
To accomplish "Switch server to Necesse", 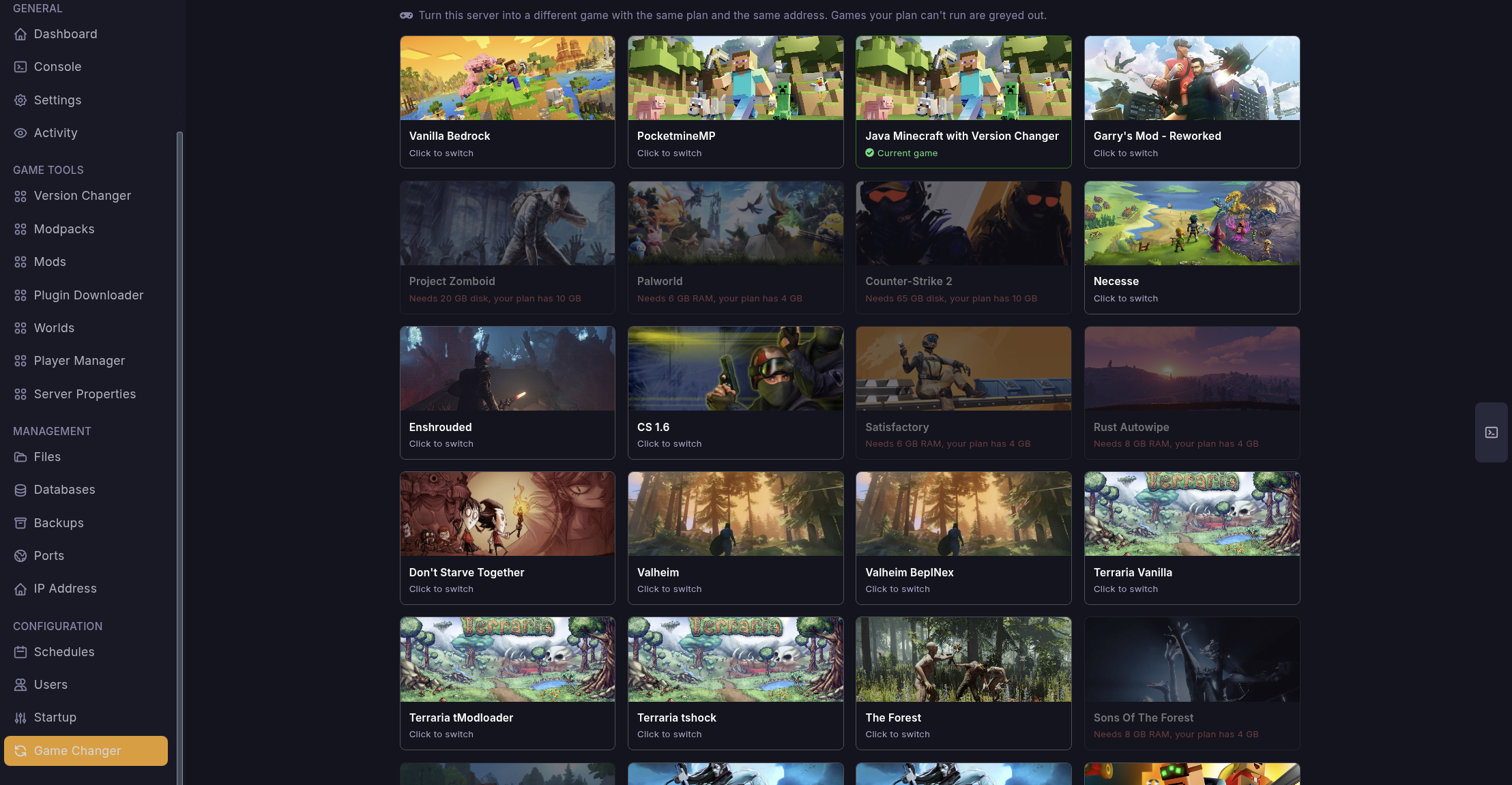I will 1192,247.
